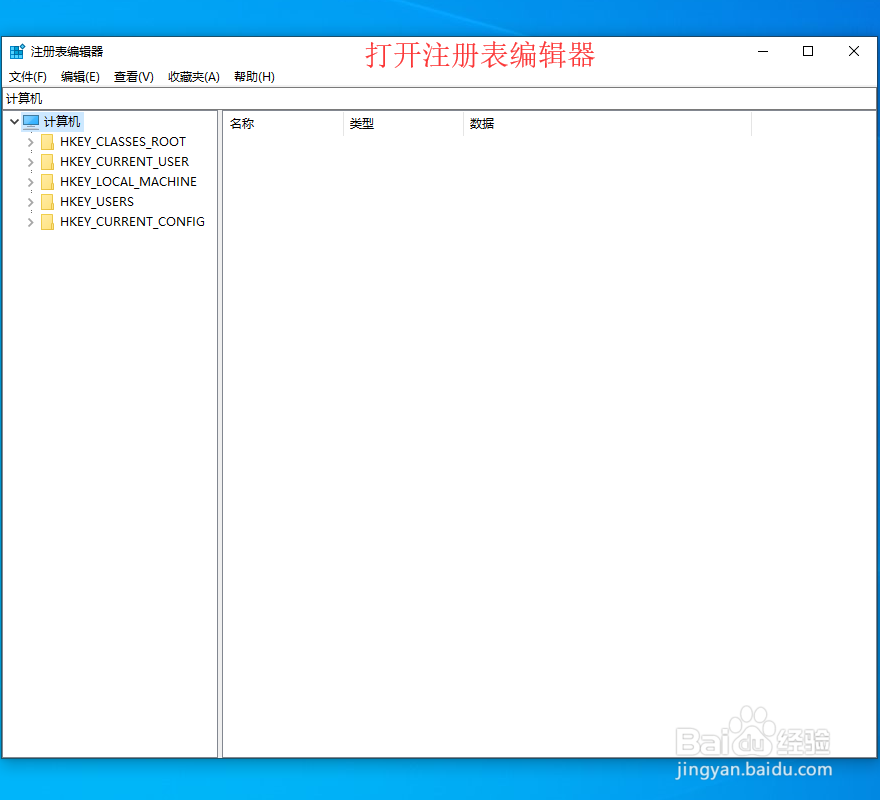Sort by the 数据 column header
Viewport: 880px width, 800px height.
607,124
